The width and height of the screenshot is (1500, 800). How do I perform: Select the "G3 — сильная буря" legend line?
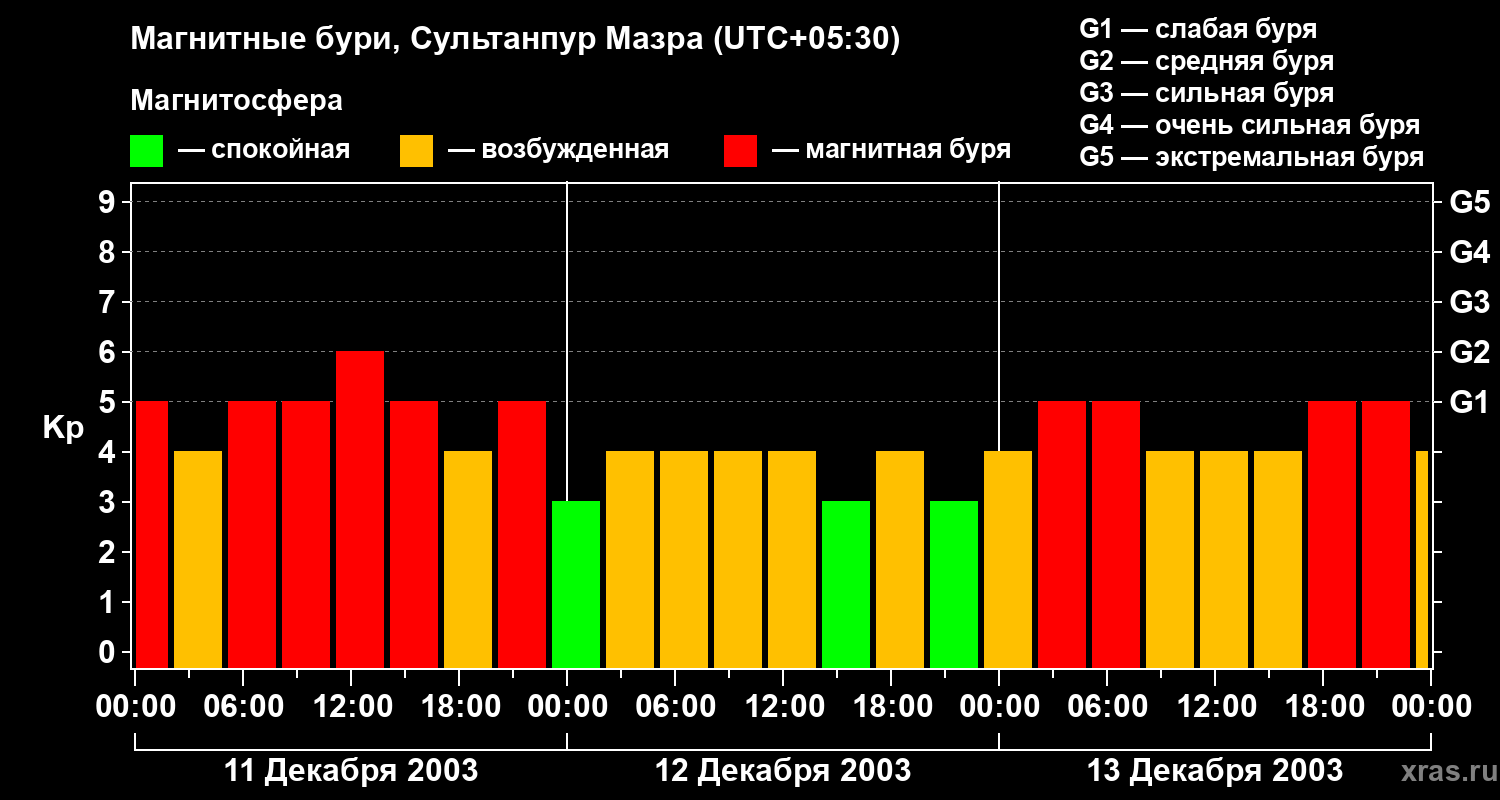tap(1207, 92)
